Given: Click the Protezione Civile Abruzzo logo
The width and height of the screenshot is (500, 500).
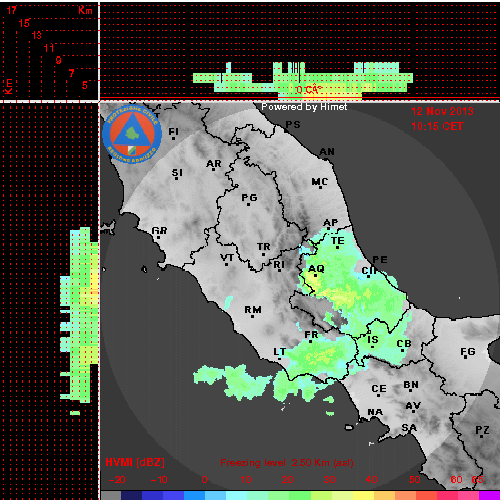Looking at the screenshot, I should 132,134.
